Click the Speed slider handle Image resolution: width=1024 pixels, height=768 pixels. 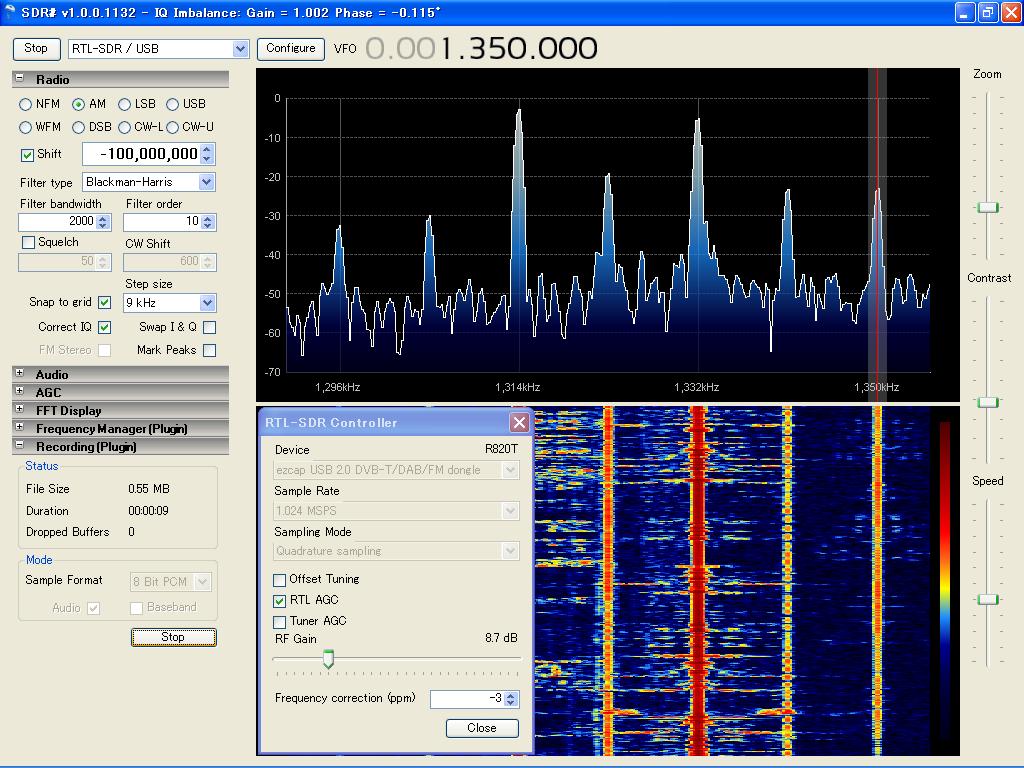(987, 600)
